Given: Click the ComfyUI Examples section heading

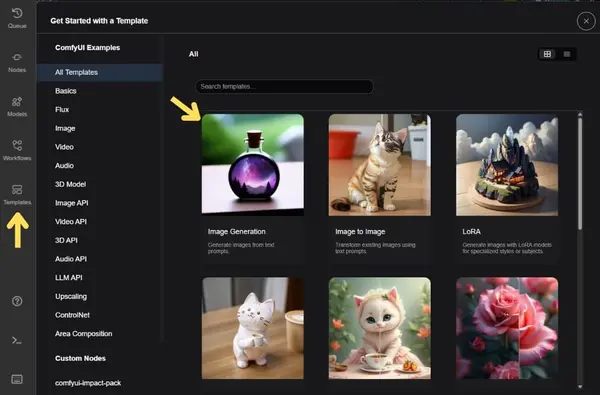Looking at the screenshot, I should [x=88, y=48].
